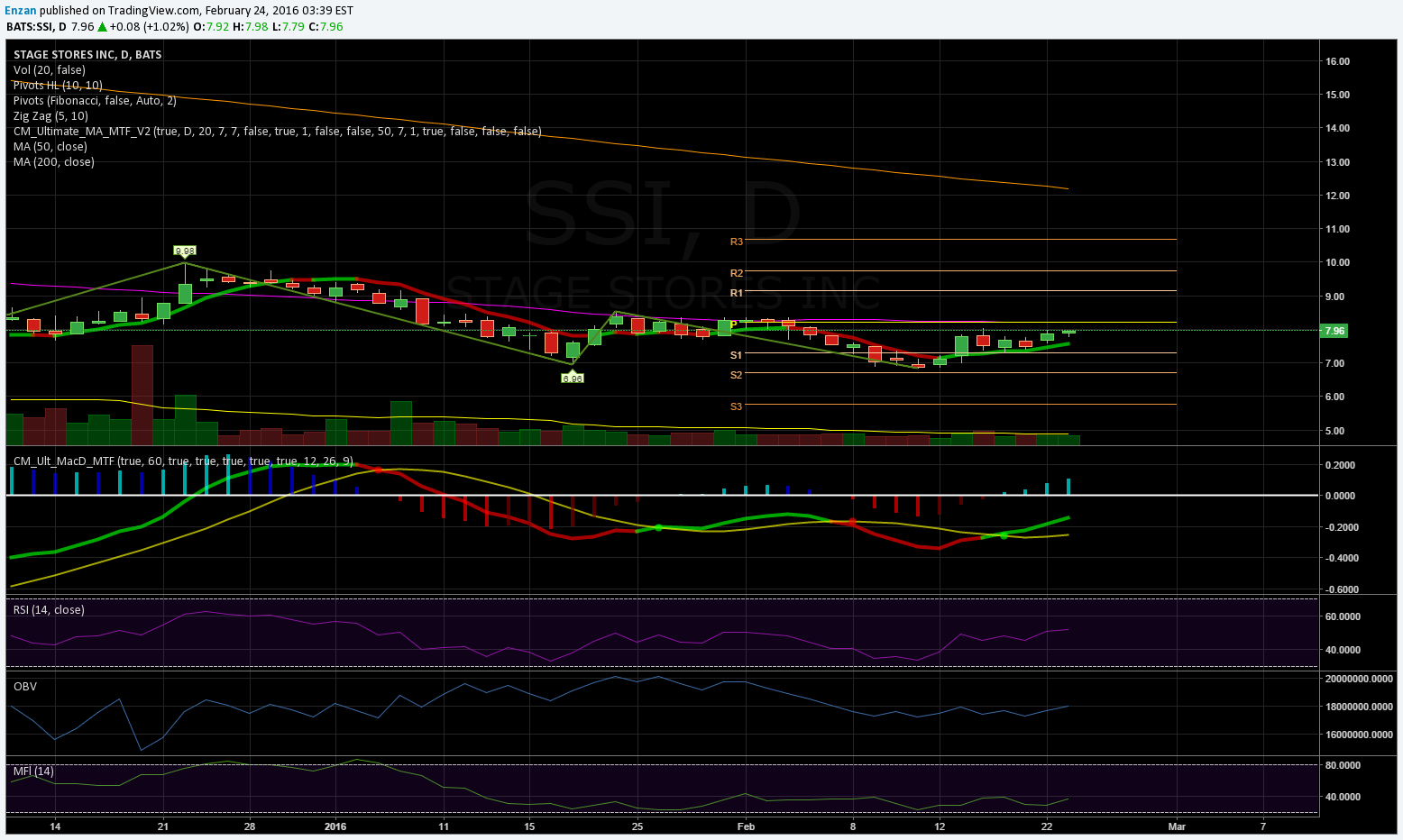The image size is (1403, 840).
Task: Select the R1 pivot resistance label
Action: tap(737, 293)
